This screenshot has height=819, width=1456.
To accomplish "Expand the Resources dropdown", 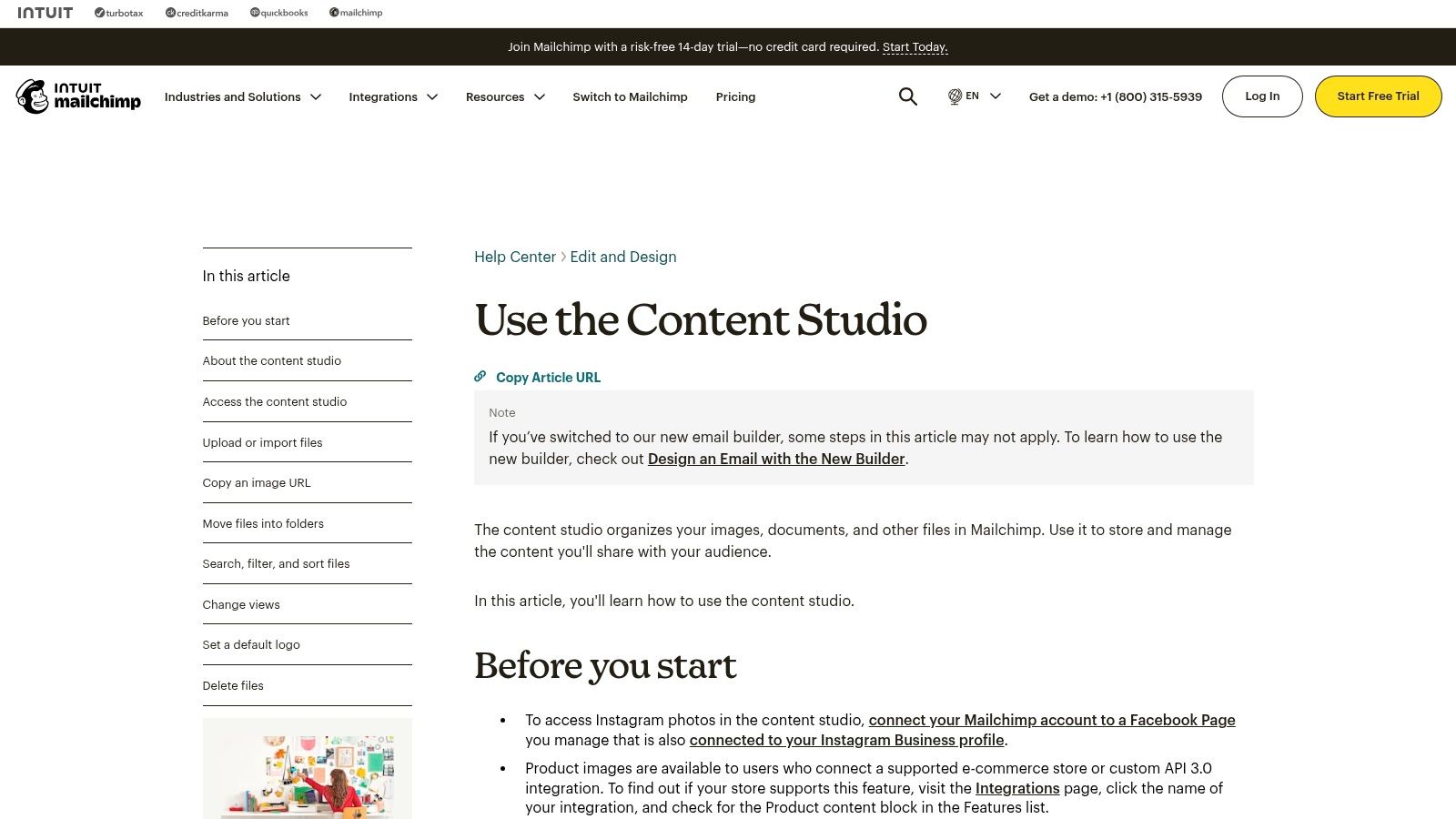I will [505, 96].
